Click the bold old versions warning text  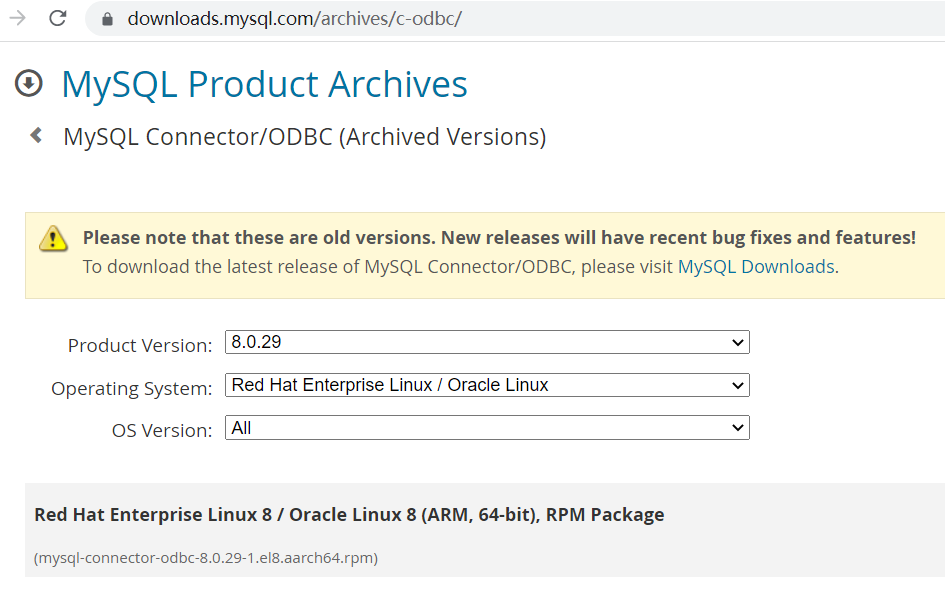tap(499, 238)
